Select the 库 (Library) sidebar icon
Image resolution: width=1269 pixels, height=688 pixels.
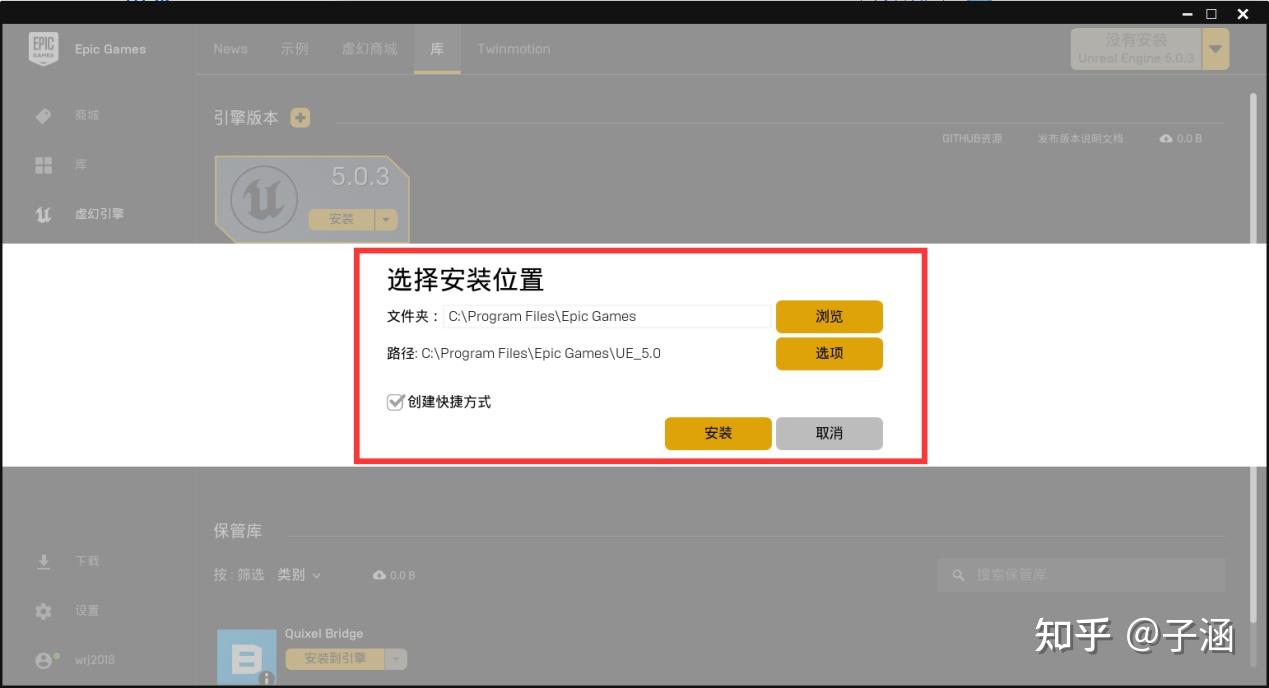pyautogui.click(x=42, y=165)
